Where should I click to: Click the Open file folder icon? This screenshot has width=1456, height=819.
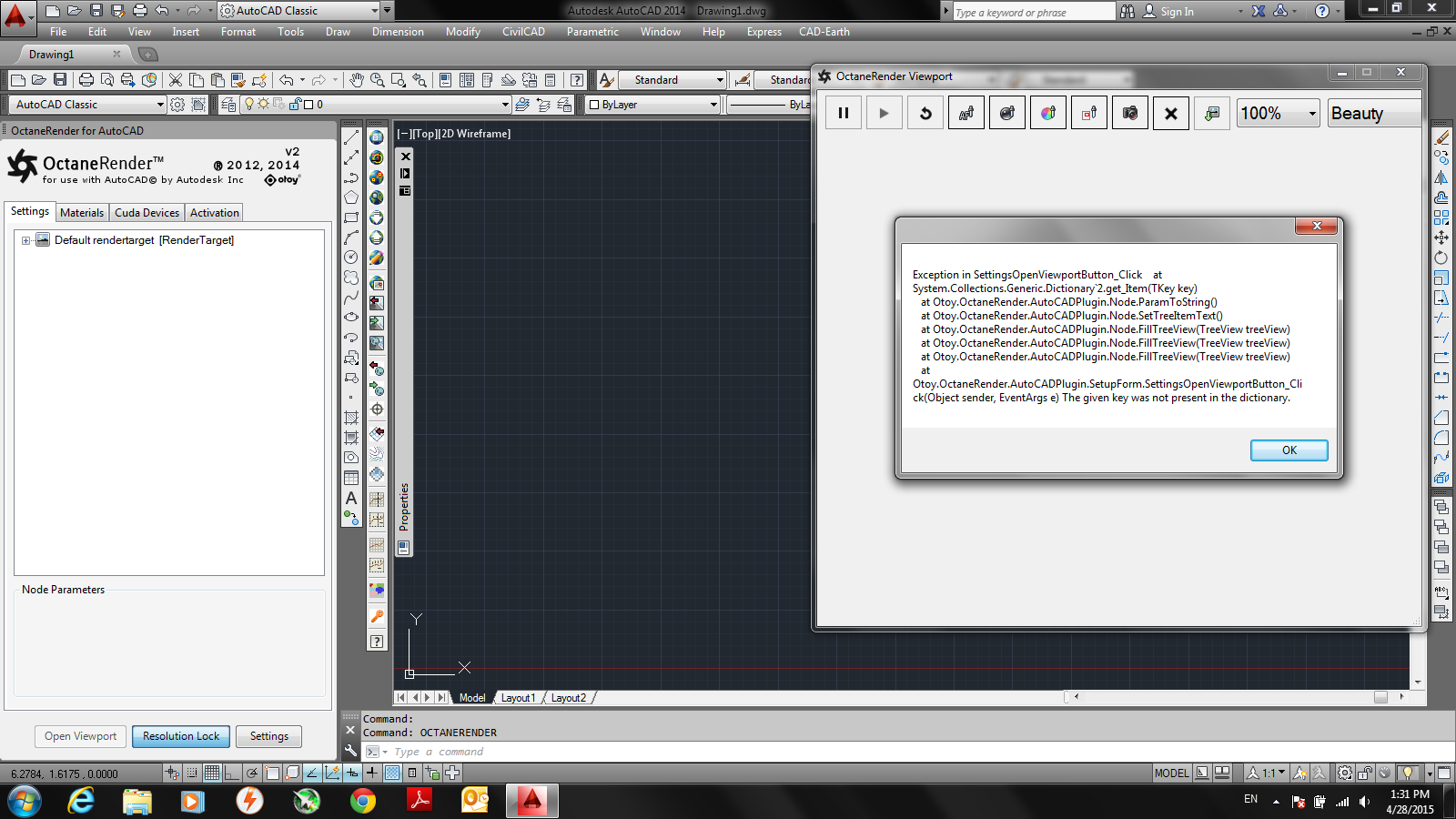click(38, 80)
